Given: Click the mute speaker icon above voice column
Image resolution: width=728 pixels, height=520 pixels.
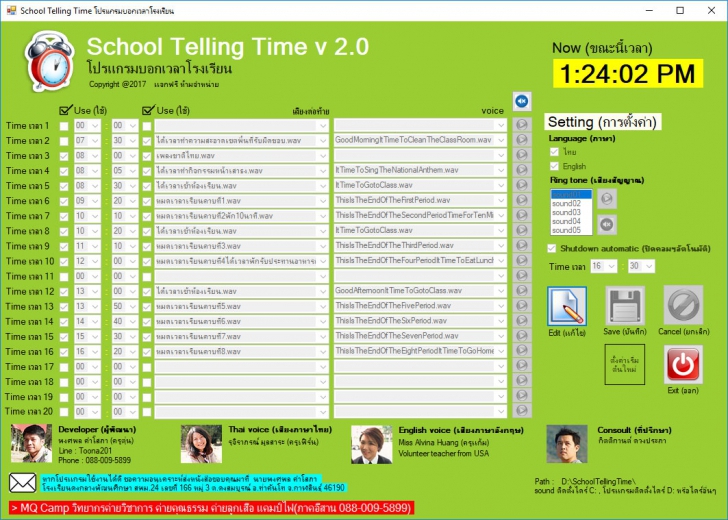Looking at the screenshot, I should (522, 101).
